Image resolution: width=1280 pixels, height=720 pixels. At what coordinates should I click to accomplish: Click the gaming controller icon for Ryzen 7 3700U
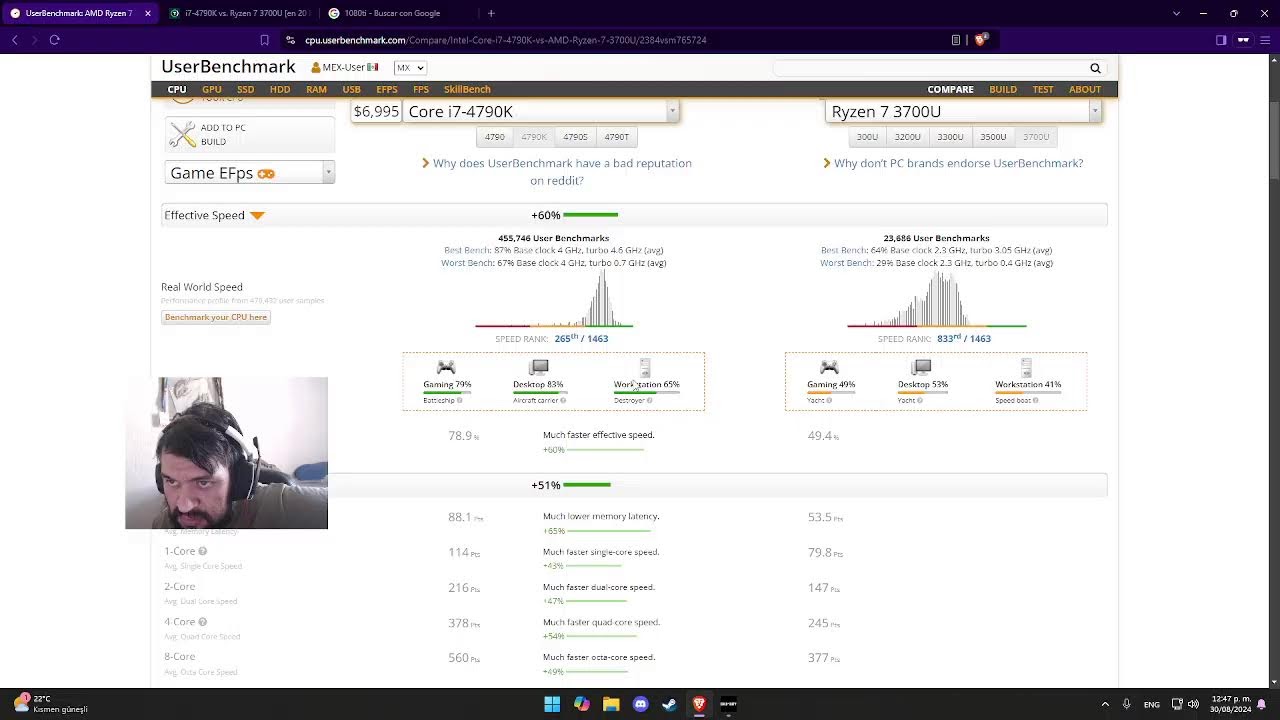[x=829, y=368]
